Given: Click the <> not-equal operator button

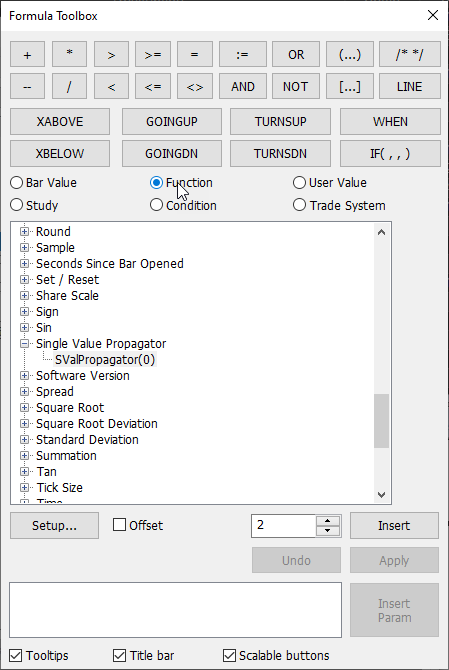Looking at the screenshot, I should 195,87.
